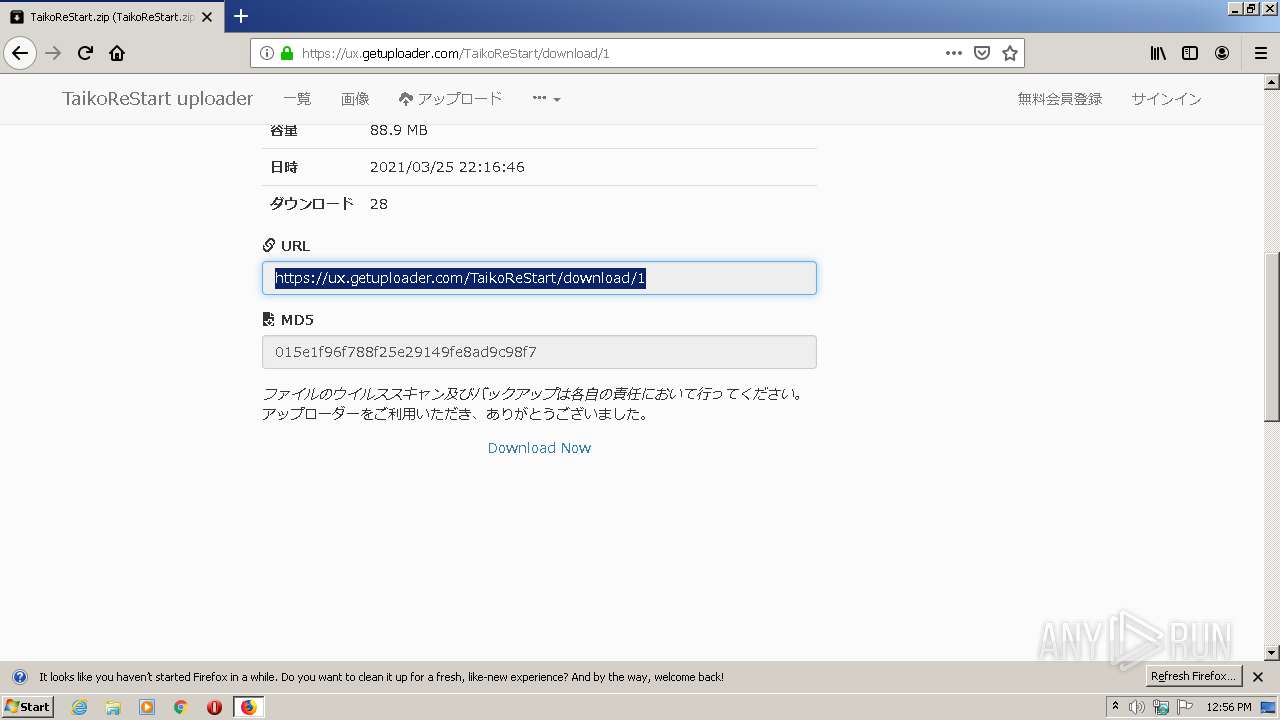Click the page vertical scrollbar thumb
The width and height of the screenshot is (1280, 720).
pyautogui.click(x=1272, y=338)
